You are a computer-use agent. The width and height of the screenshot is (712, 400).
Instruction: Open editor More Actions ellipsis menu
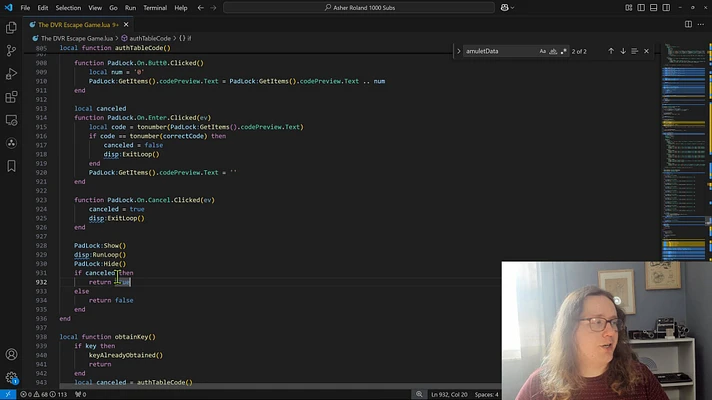701,25
